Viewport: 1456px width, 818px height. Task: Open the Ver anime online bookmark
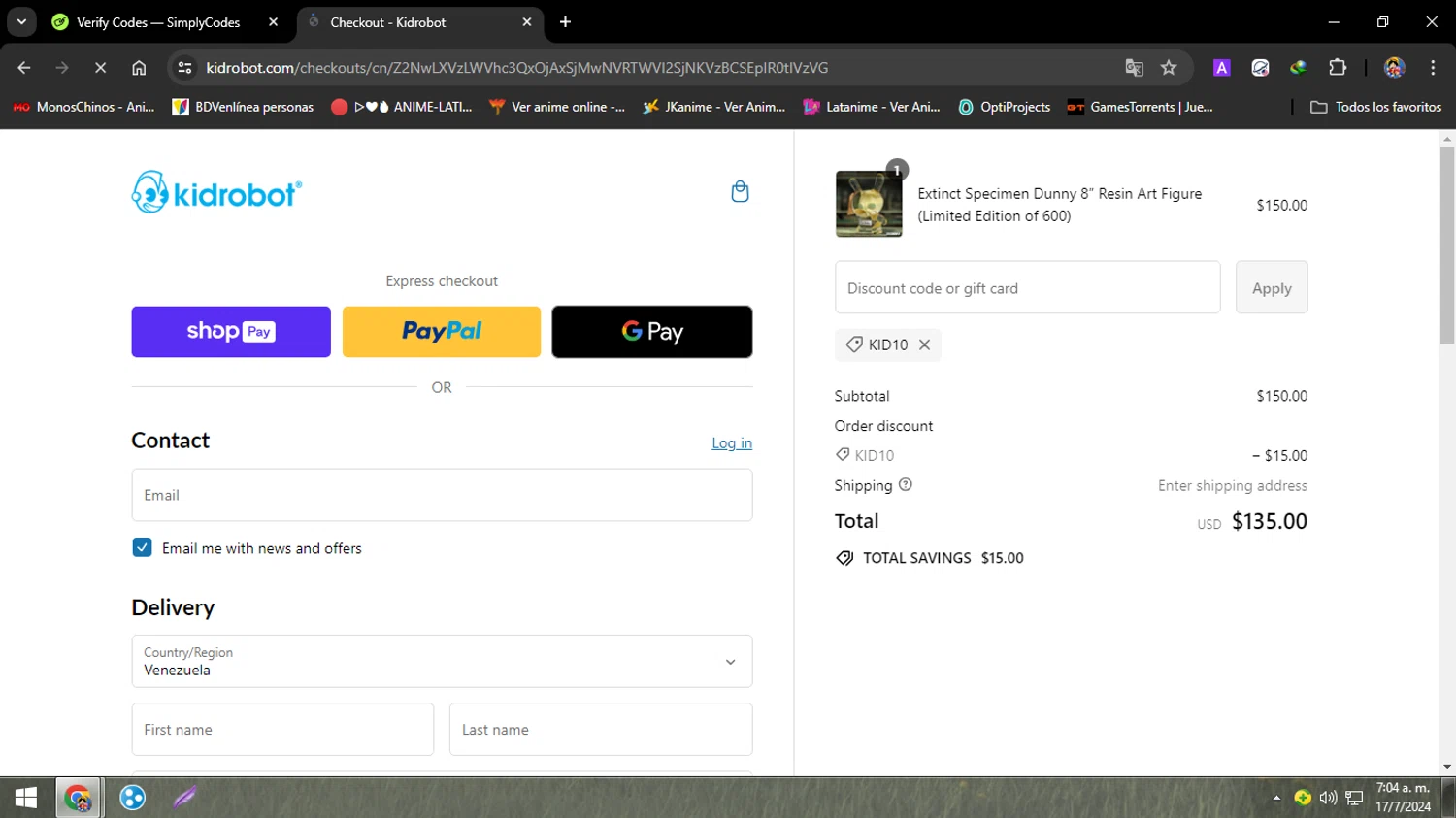coord(557,107)
